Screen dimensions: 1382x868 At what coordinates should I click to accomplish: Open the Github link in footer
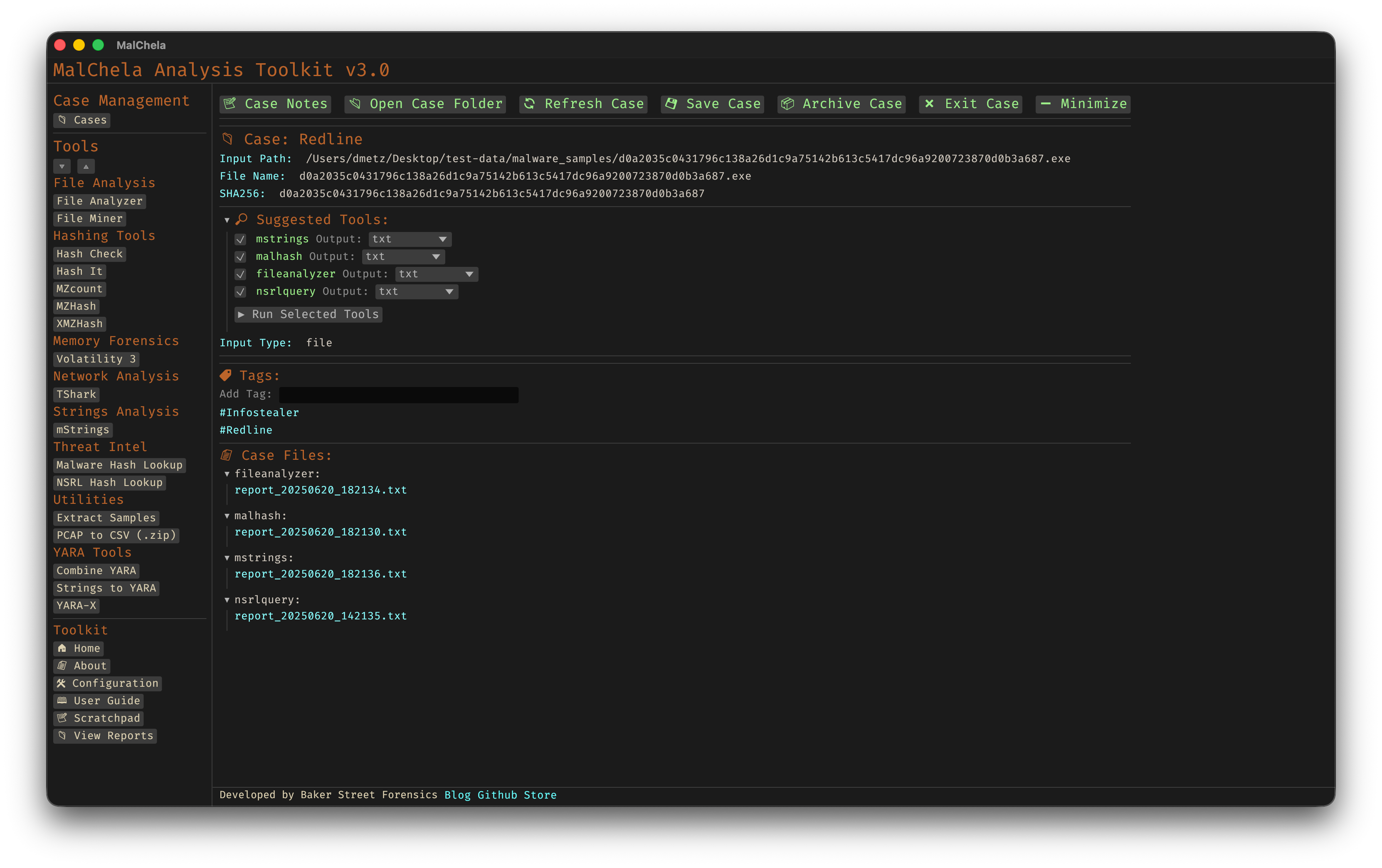[x=497, y=795]
